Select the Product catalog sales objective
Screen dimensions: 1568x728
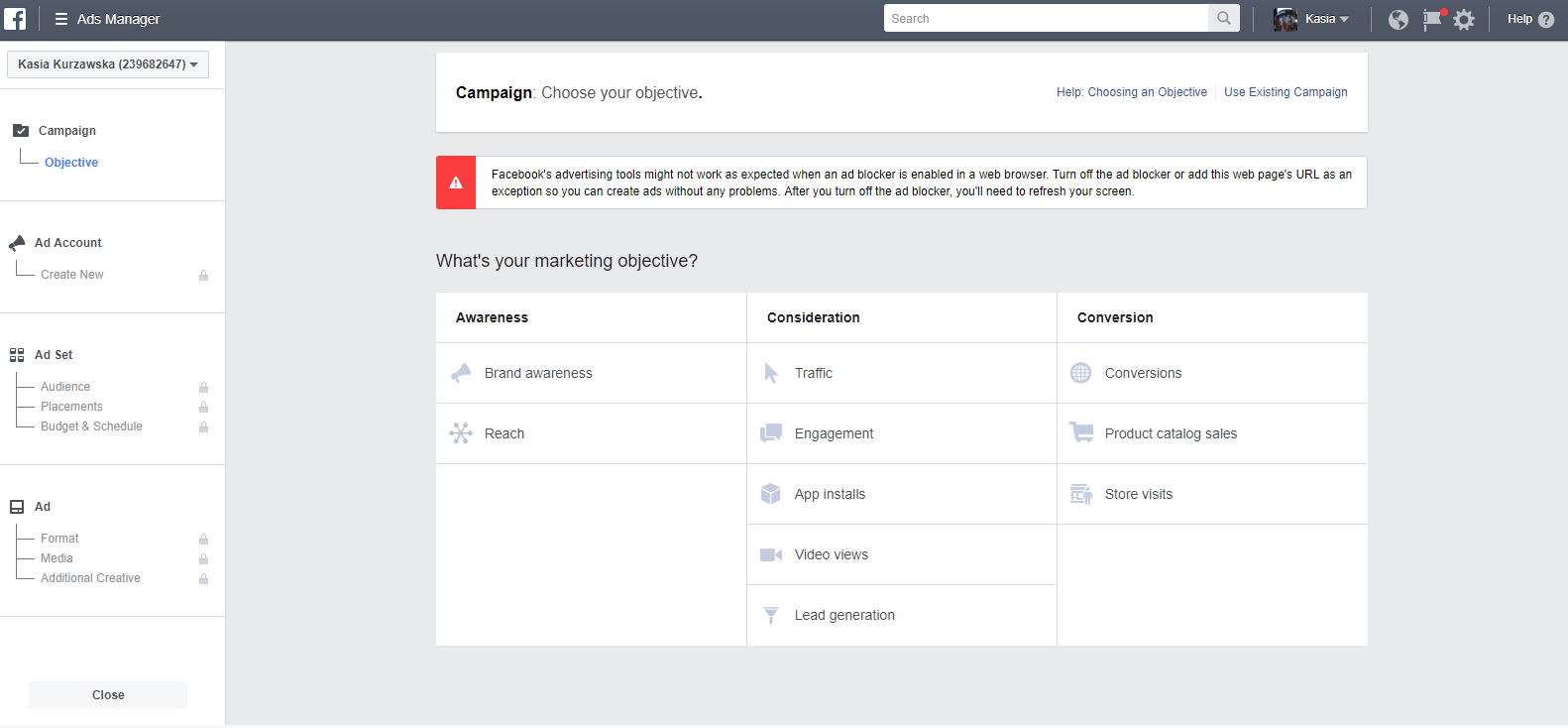pyautogui.click(x=1212, y=433)
